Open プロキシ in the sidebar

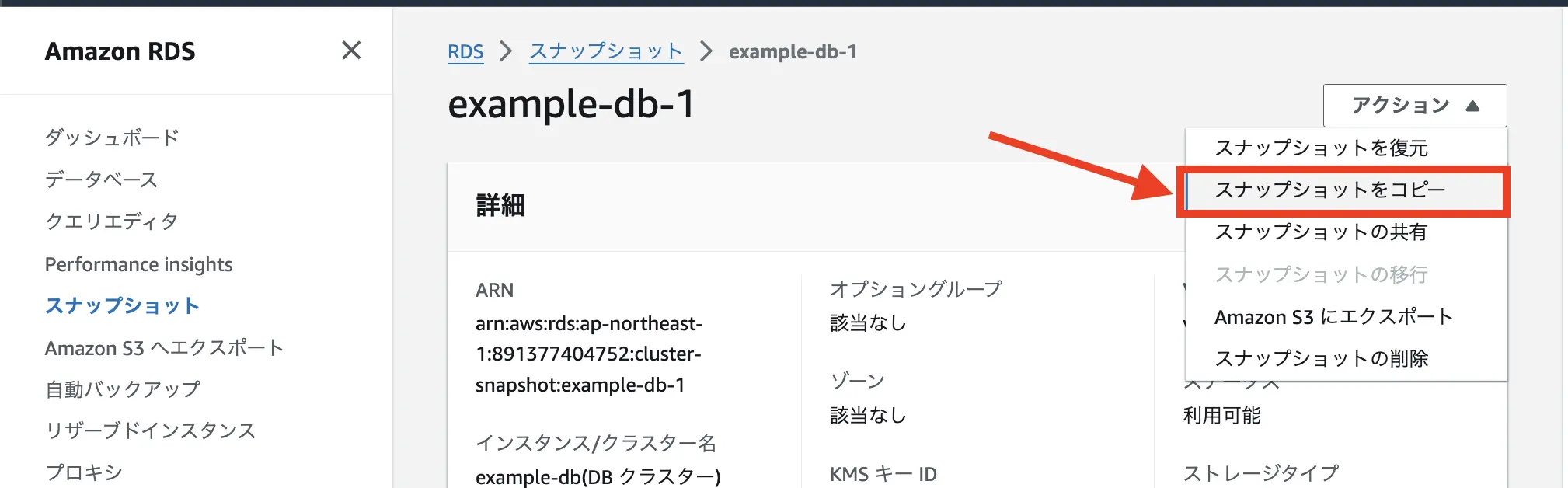point(84,472)
